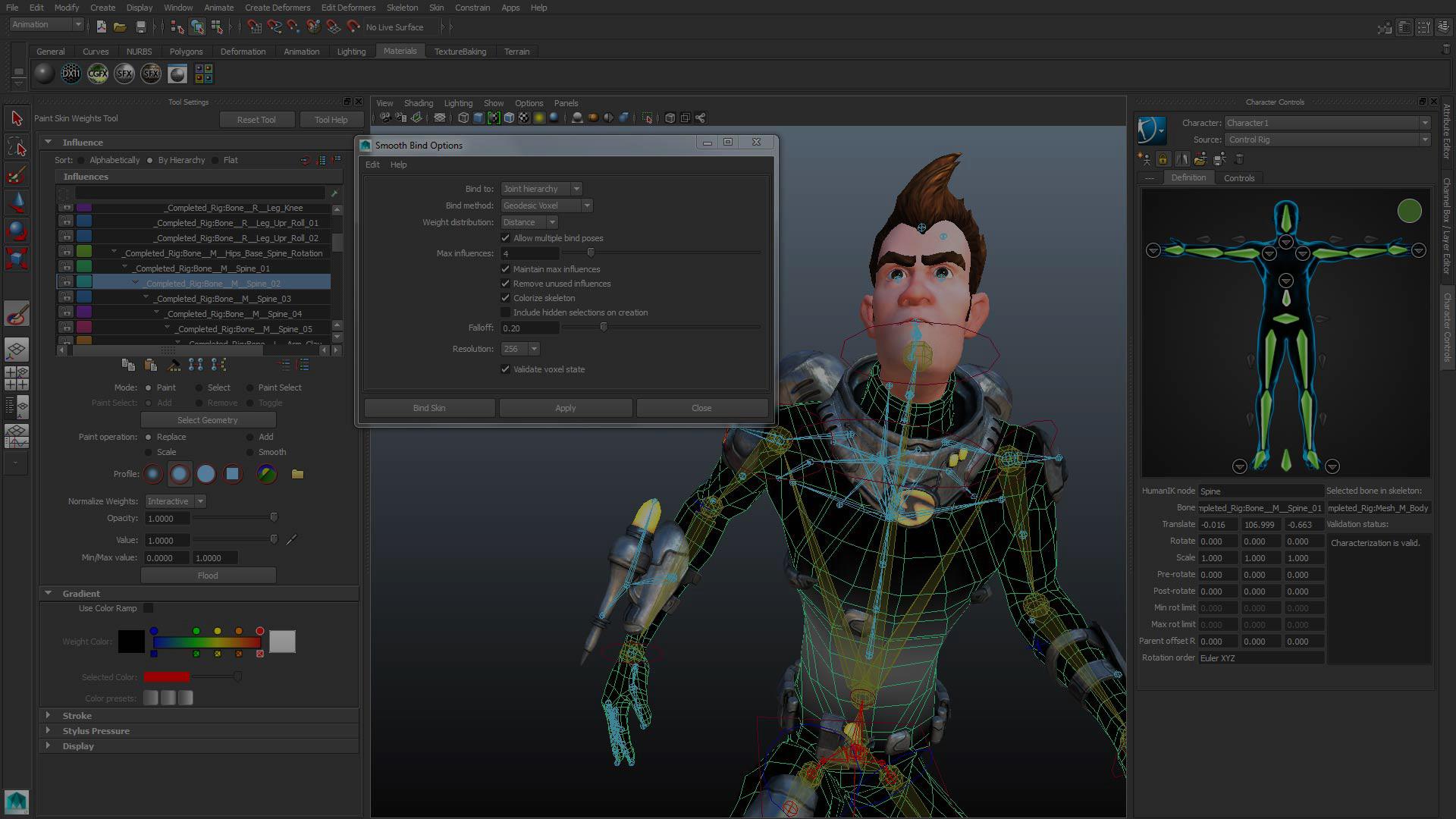Viewport: 1456px width, 819px height.
Task: Click the mirror character definition icon
Action: click(x=1181, y=159)
